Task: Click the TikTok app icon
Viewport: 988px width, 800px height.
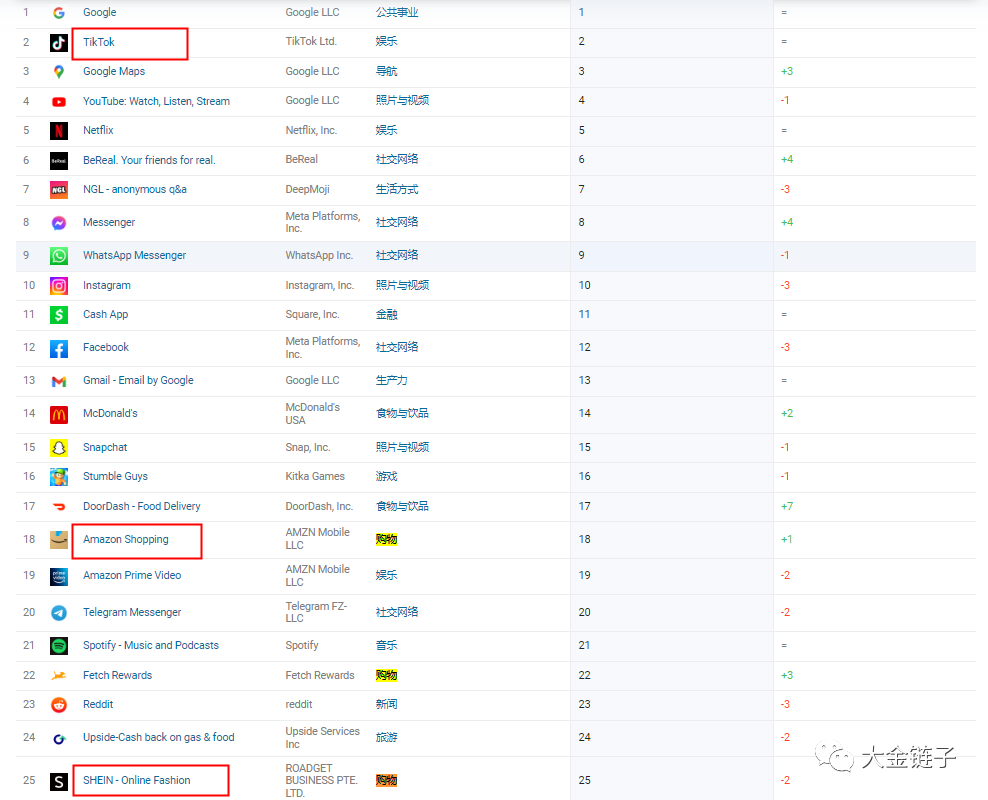Action: (x=59, y=42)
